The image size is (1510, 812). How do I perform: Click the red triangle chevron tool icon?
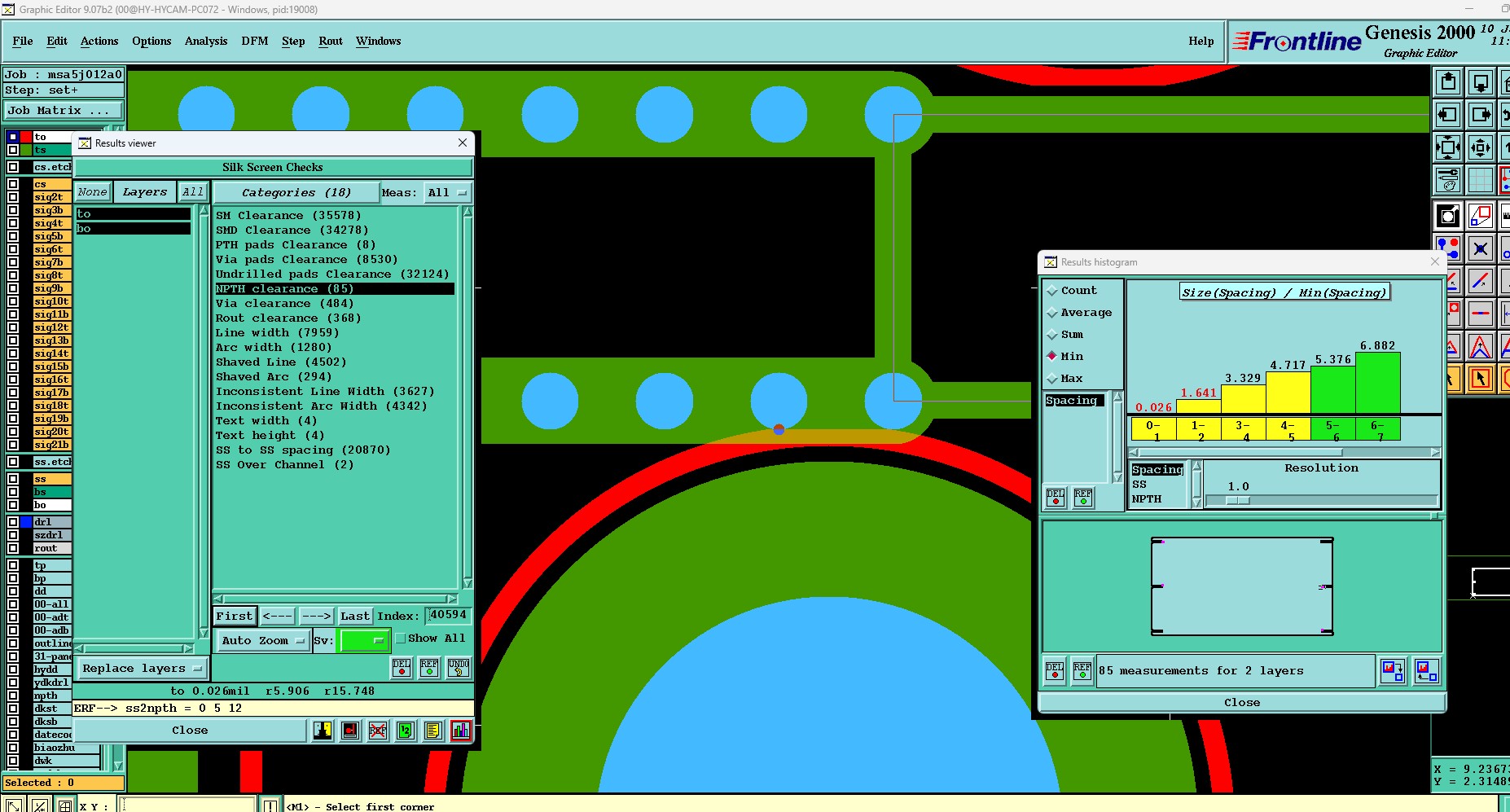1481,347
